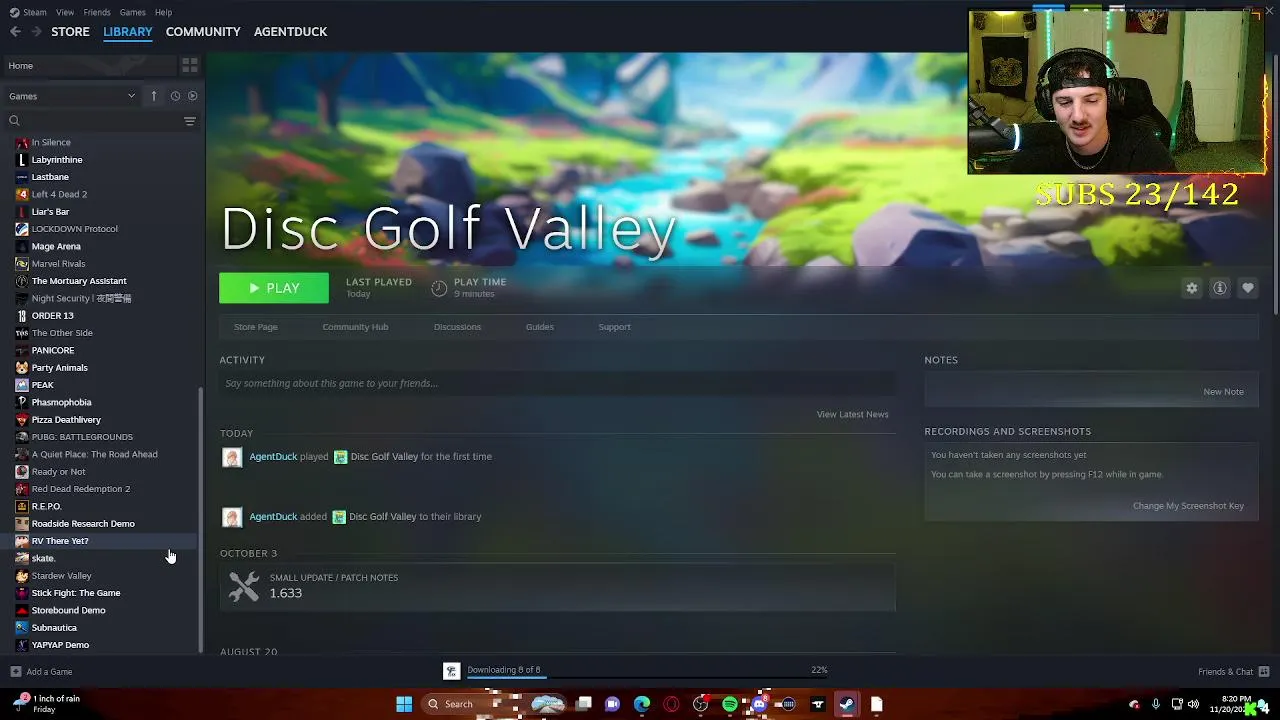
Task: Add Disc Golf Valley to favorites heart
Action: coord(1248,288)
